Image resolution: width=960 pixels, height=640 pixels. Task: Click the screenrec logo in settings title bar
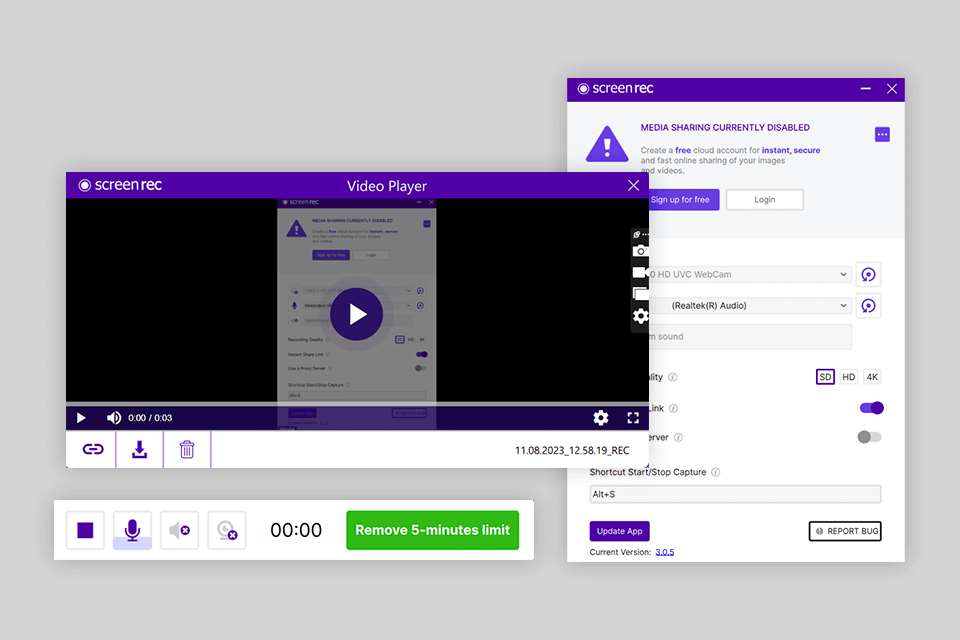click(616, 88)
